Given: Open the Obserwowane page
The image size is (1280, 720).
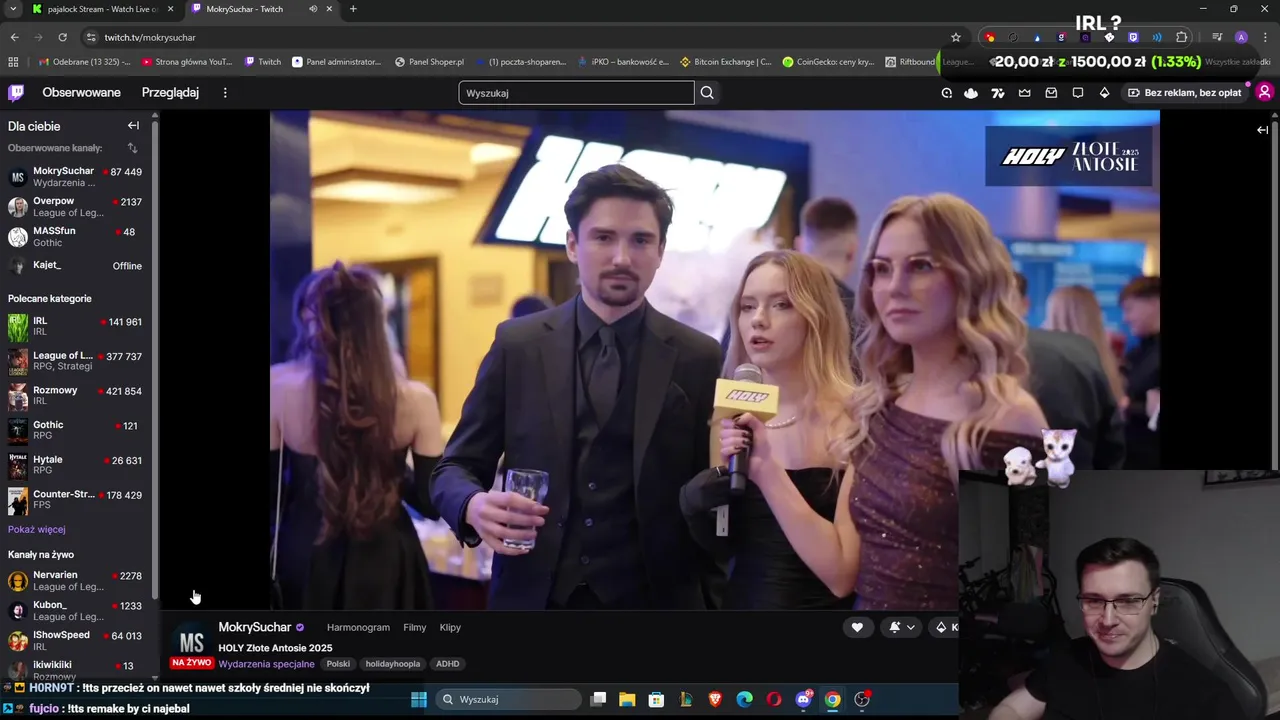Looking at the screenshot, I should coord(81,92).
